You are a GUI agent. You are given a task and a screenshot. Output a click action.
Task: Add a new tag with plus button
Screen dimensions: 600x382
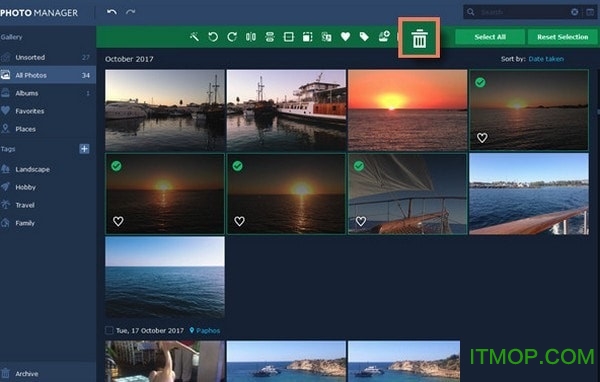tap(84, 149)
